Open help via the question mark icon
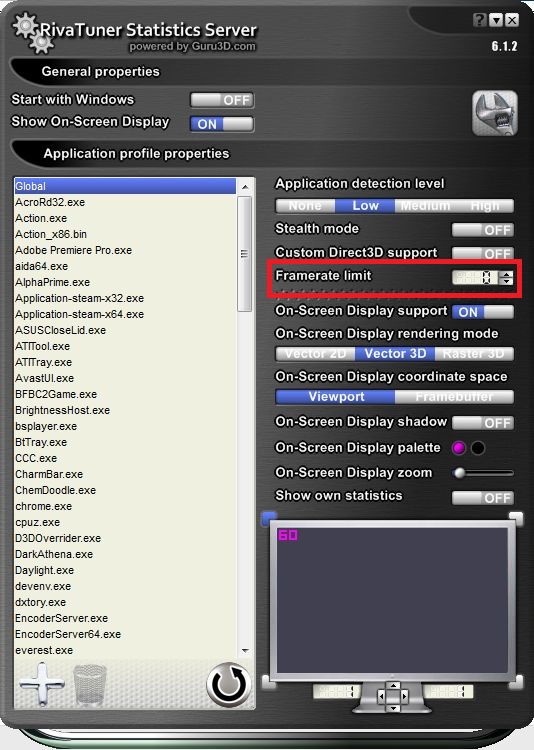 click(480, 20)
